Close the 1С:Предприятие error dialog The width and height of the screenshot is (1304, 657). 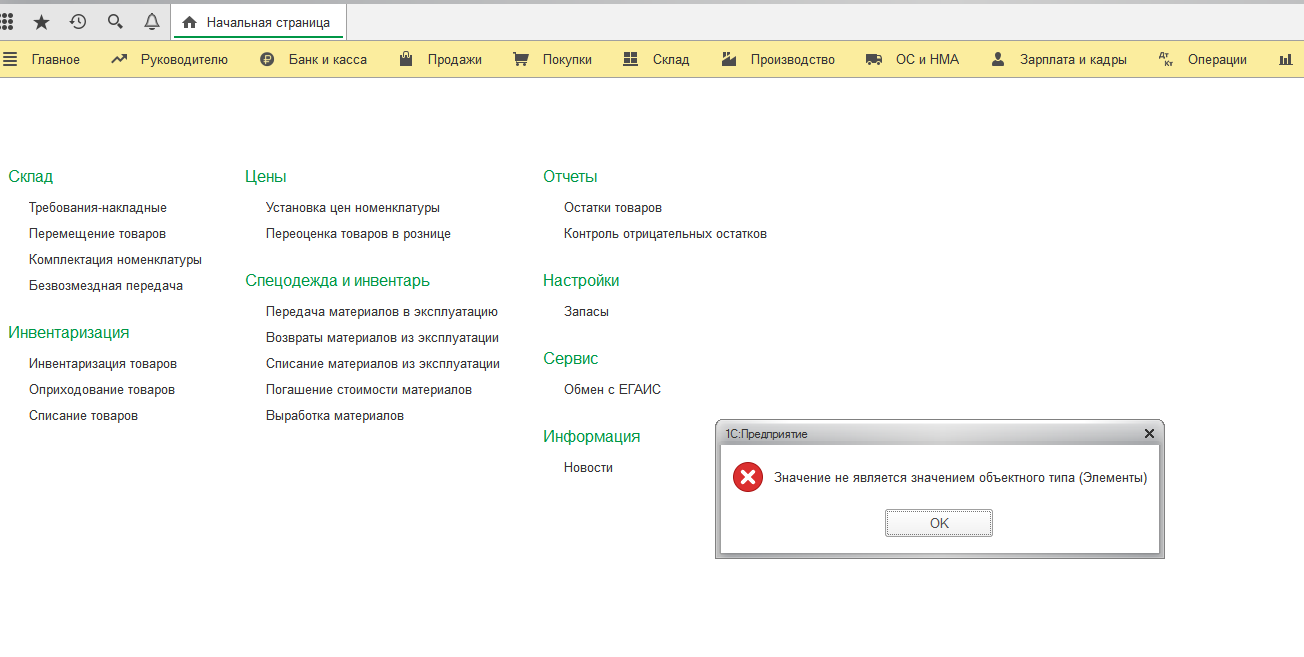click(x=1149, y=434)
